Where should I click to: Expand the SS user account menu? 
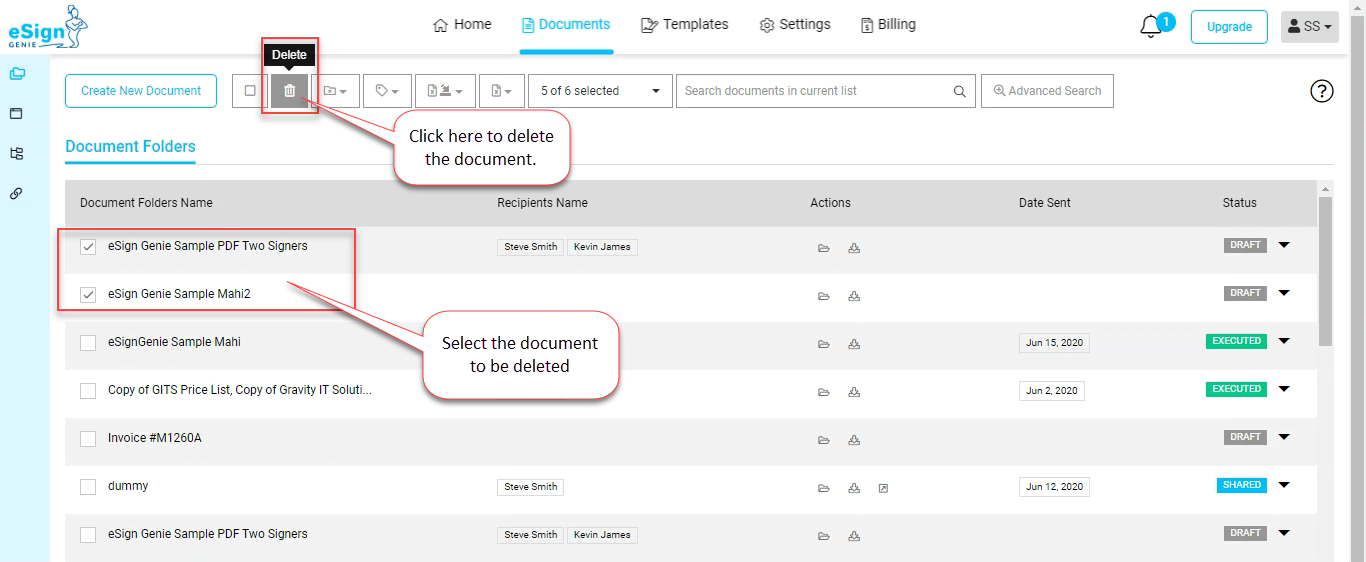[x=1309, y=27]
